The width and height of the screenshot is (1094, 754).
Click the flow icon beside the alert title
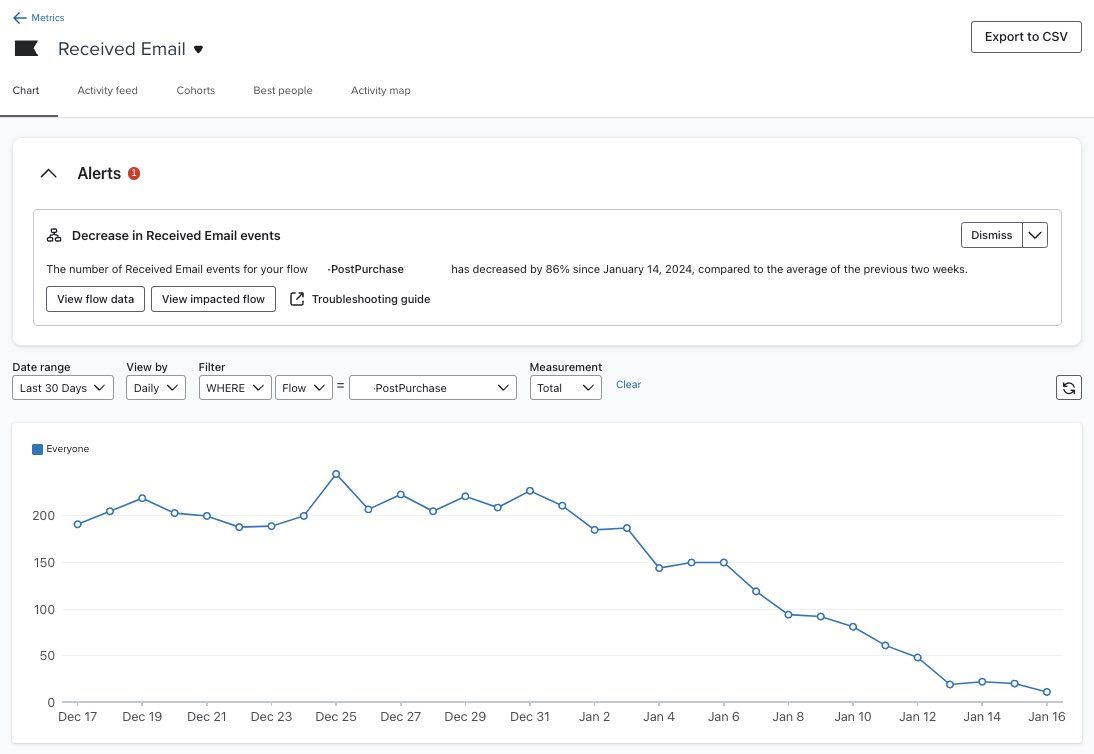(55, 236)
